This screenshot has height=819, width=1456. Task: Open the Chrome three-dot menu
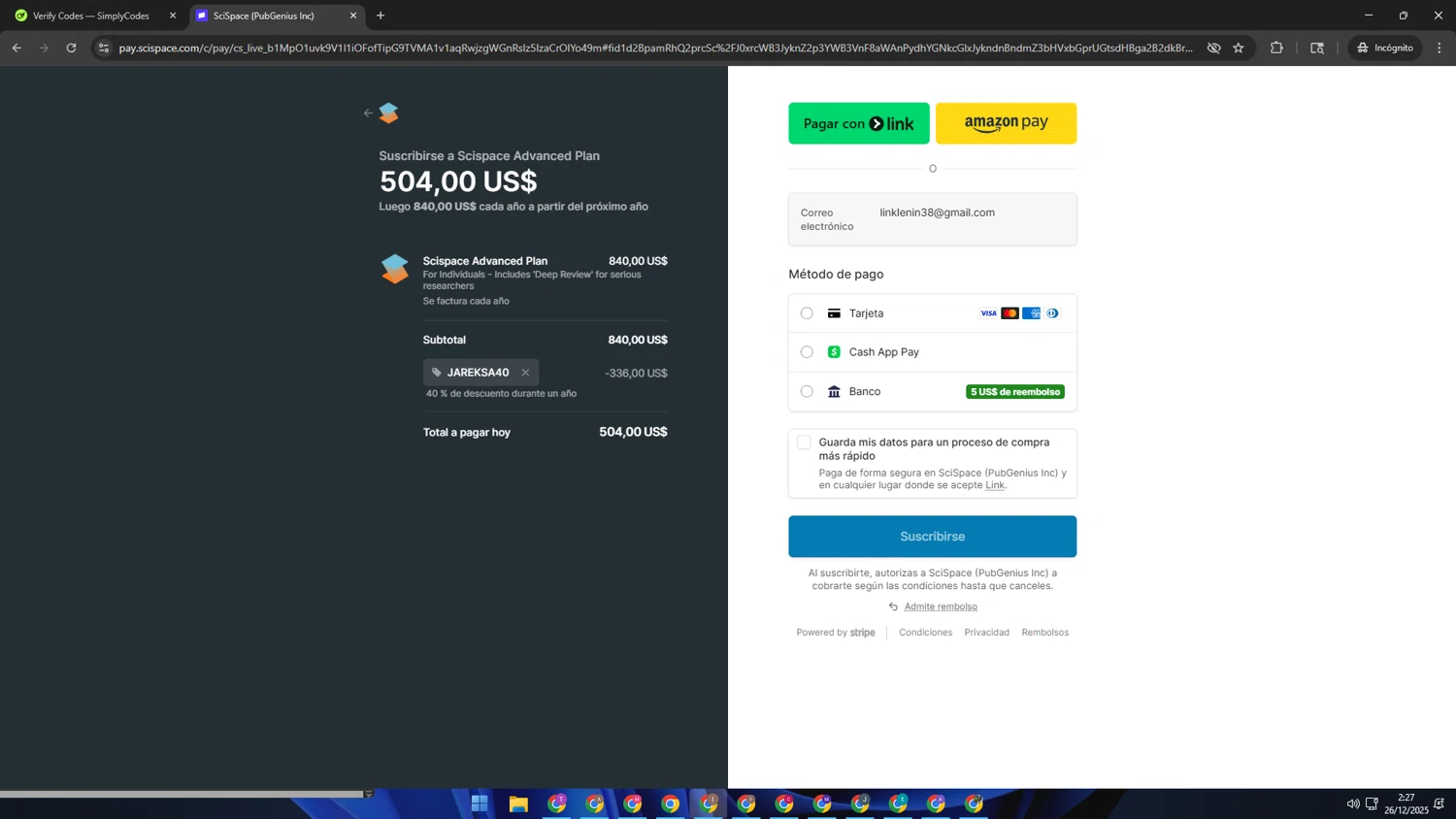pos(1439,48)
